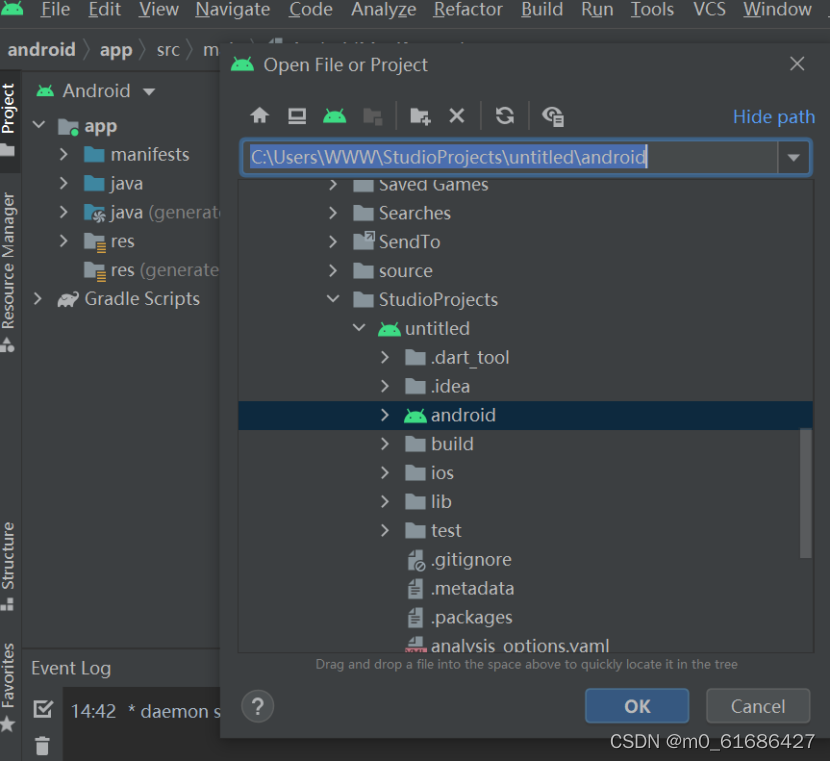This screenshot has width=831, height=761.
Task: Open the Window menu
Action: [x=777, y=10]
